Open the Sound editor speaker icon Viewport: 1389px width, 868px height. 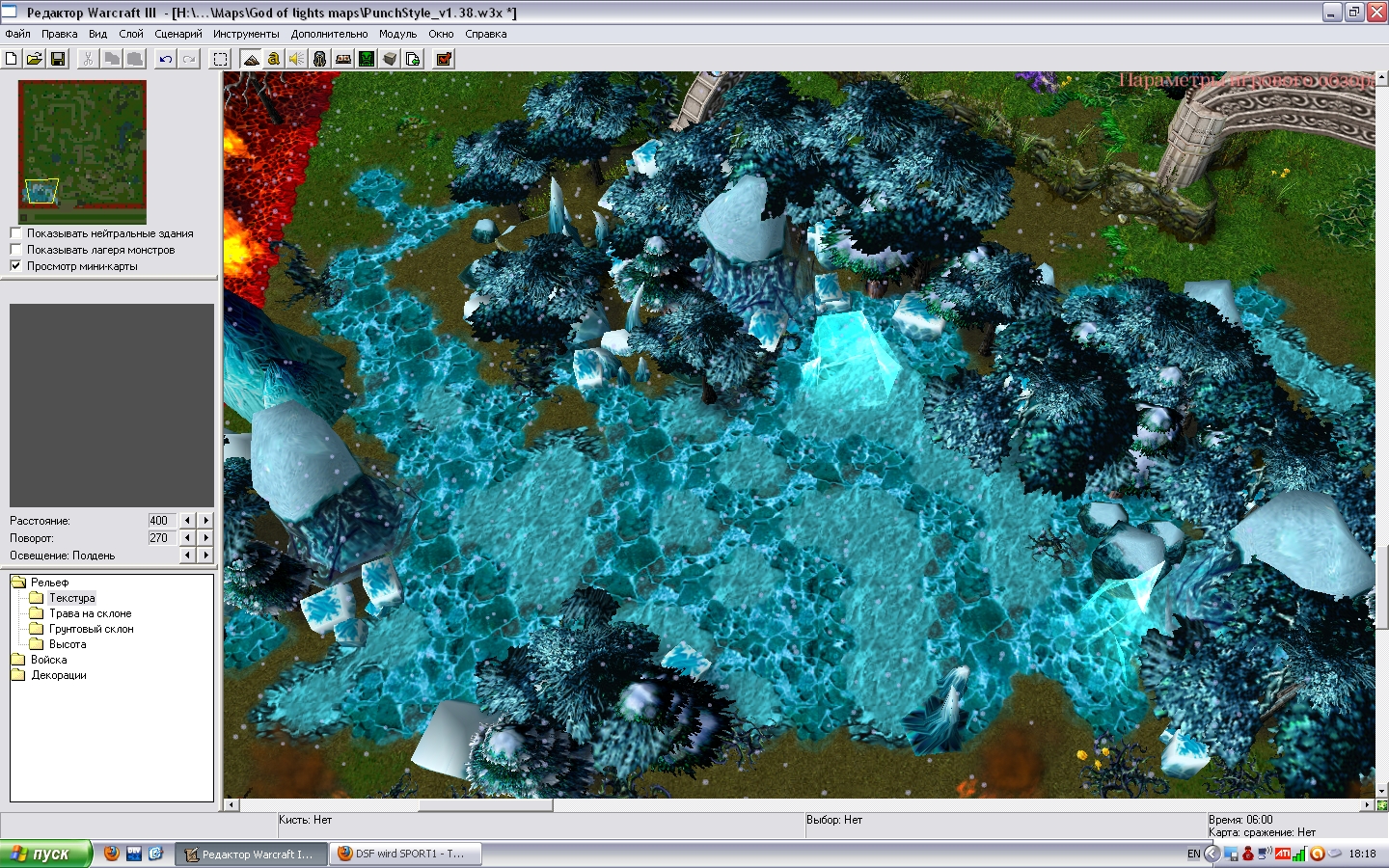tap(297, 59)
